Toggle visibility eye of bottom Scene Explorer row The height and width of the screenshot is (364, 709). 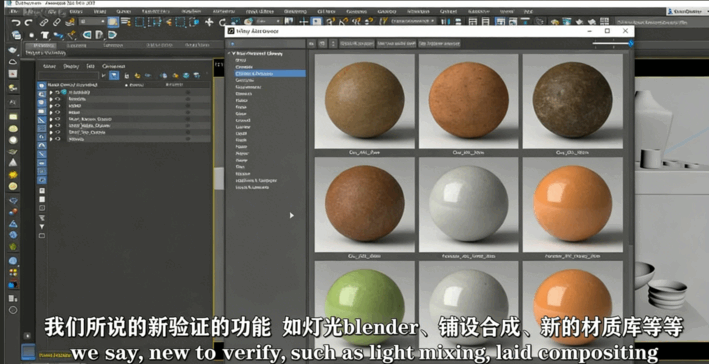[57, 139]
